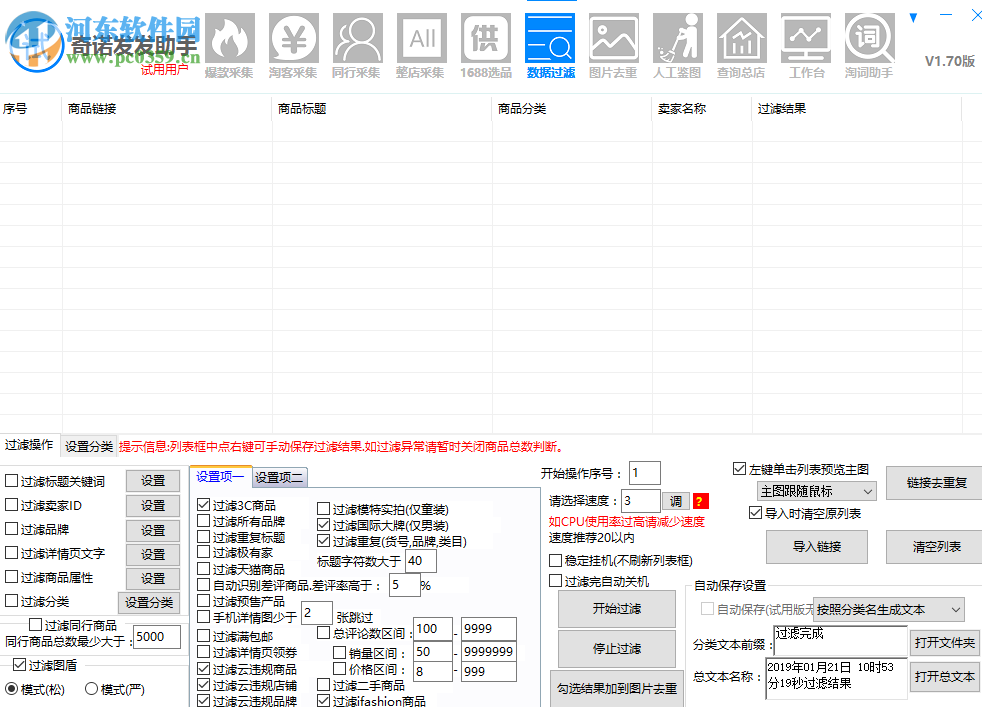
Task: Select the 淘客采集 tool in the toolbar
Action: [293, 38]
